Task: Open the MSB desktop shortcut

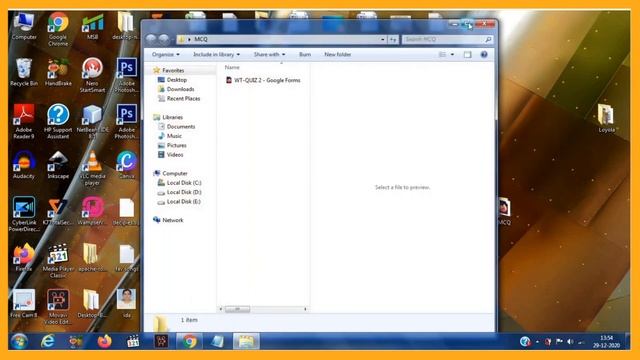Action: 93,26
